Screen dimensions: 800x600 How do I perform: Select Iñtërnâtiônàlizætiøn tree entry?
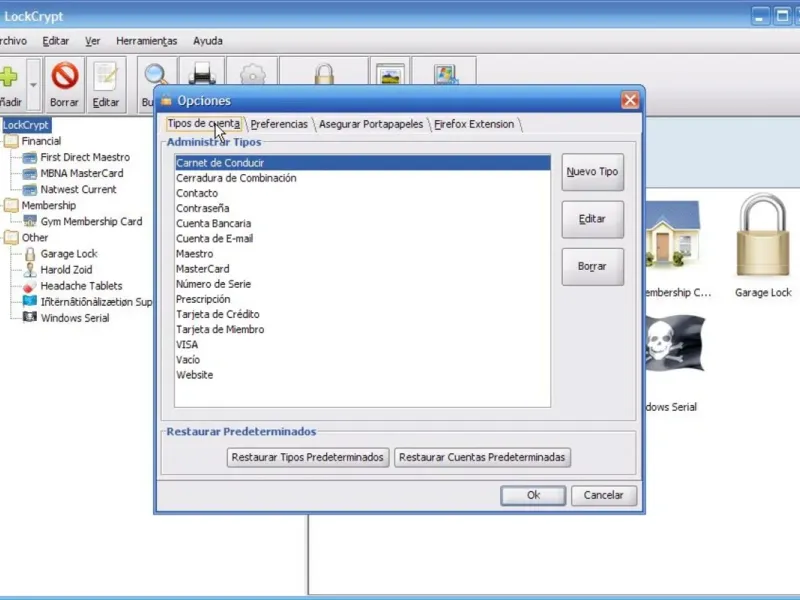pos(96,302)
